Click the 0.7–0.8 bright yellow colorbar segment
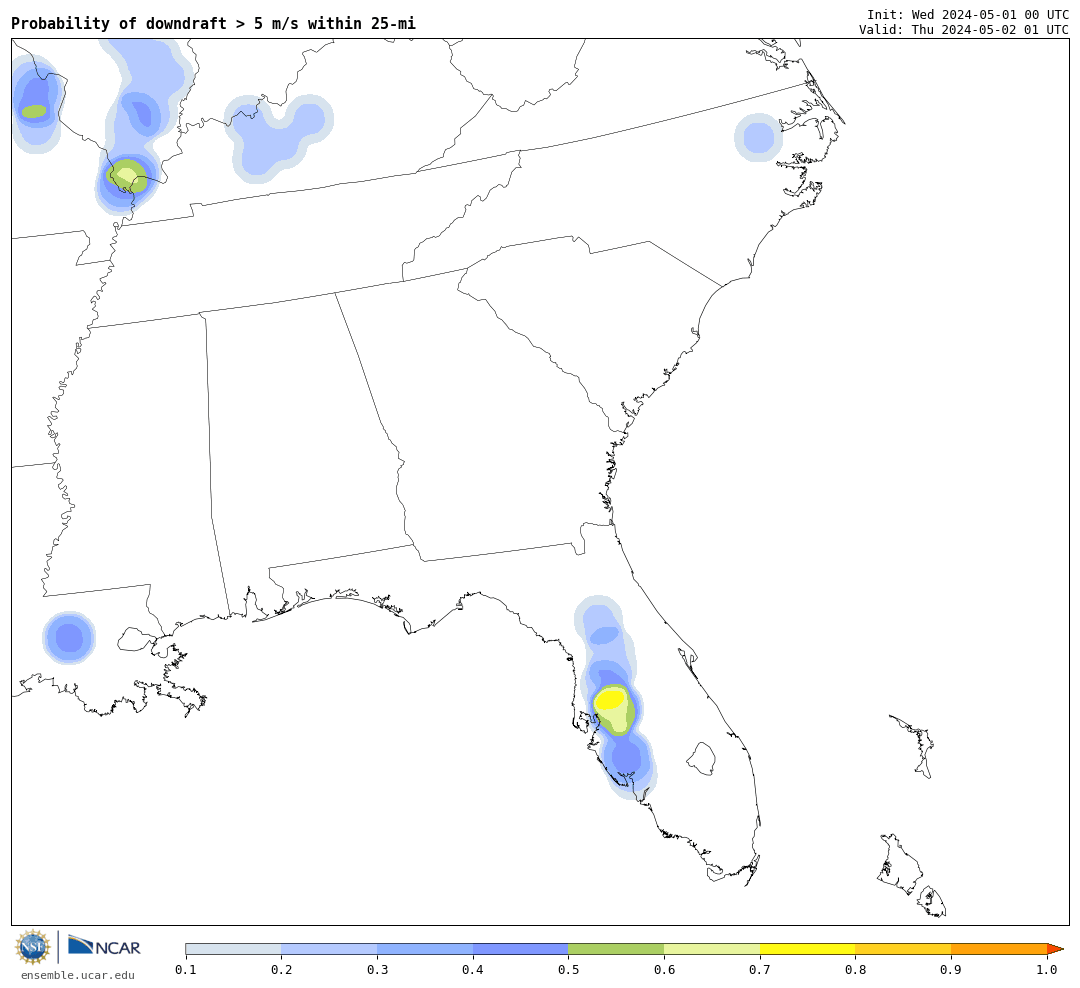Viewport: 1080px width, 988px height. pos(808,949)
